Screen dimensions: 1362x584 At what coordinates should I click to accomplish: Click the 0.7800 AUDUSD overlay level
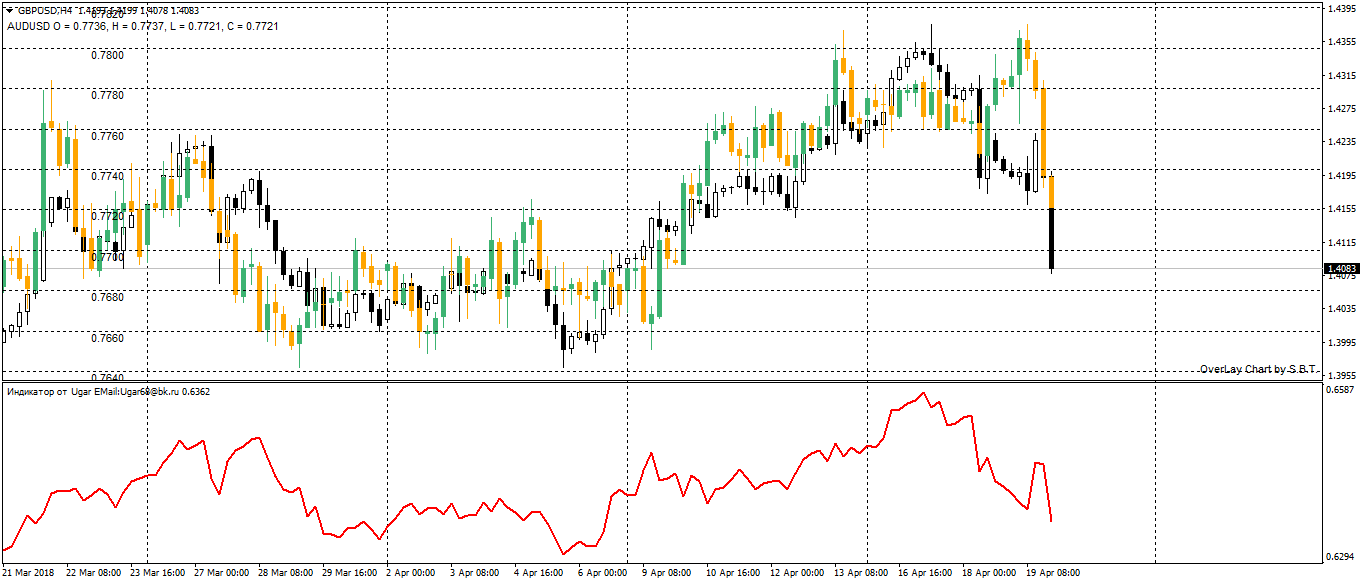pyautogui.click(x=109, y=55)
